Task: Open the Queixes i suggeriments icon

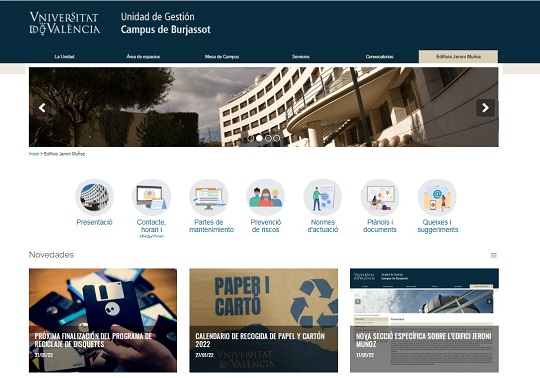Action: click(x=437, y=197)
